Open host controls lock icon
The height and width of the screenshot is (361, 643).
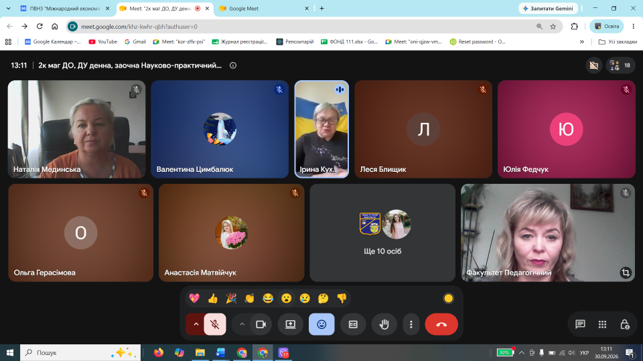point(624,324)
